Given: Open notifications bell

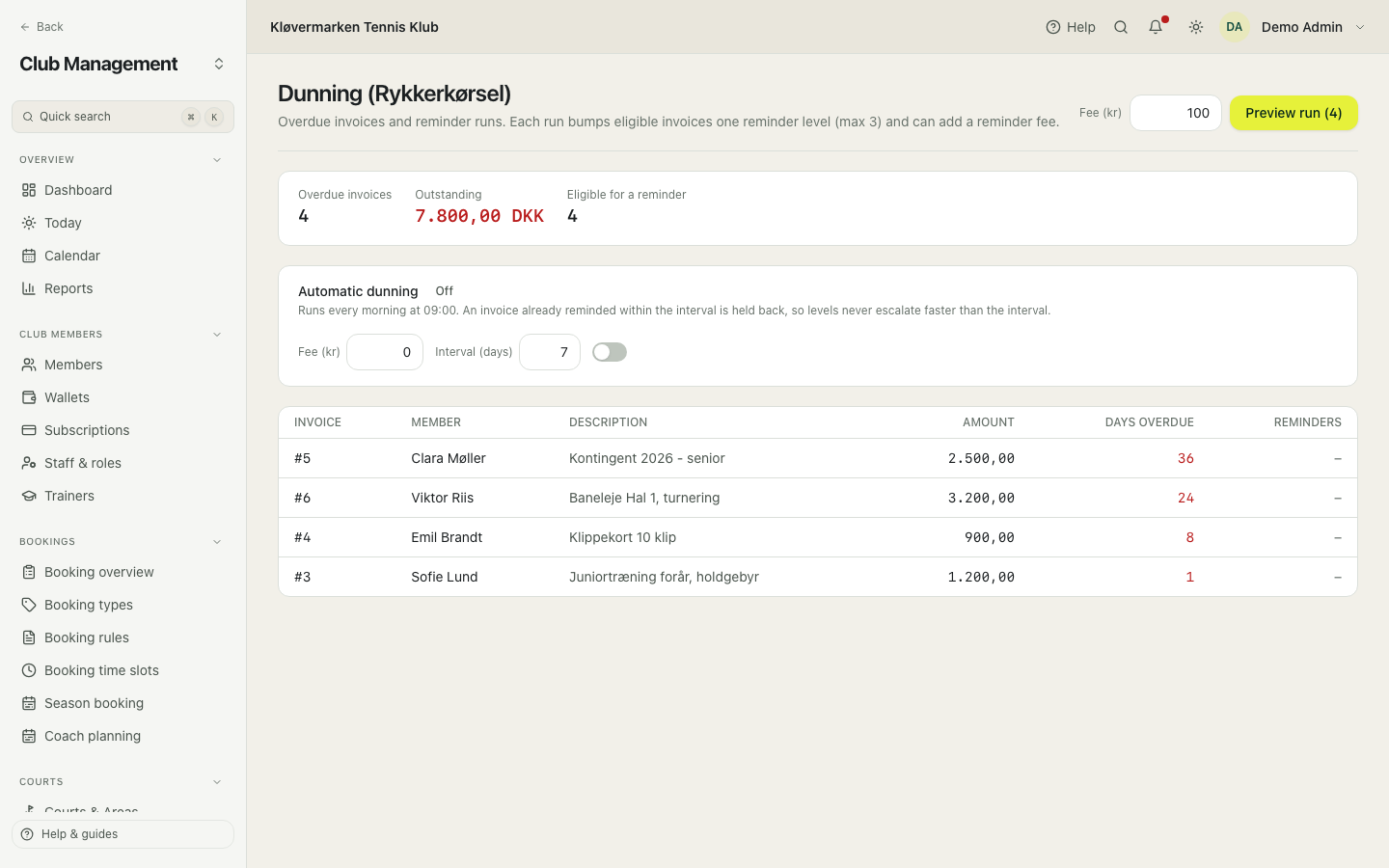Looking at the screenshot, I should pos(1156,27).
